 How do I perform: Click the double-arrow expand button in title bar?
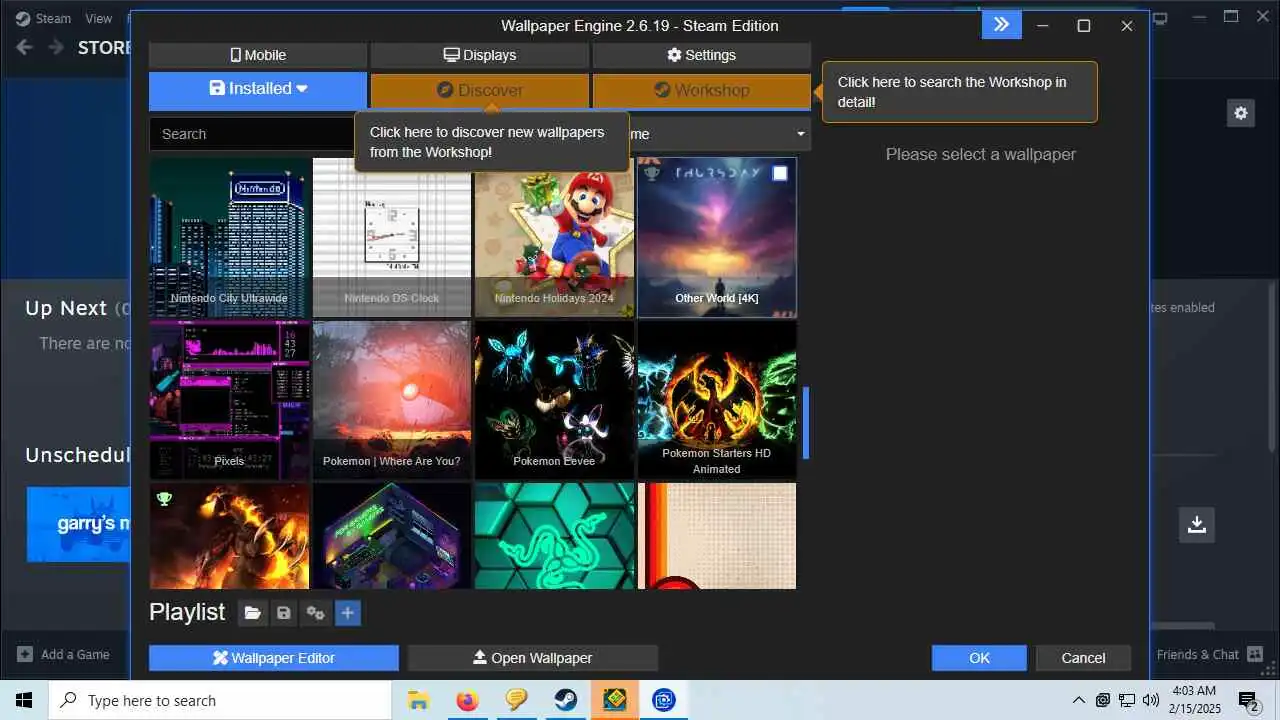click(1001, 25)
